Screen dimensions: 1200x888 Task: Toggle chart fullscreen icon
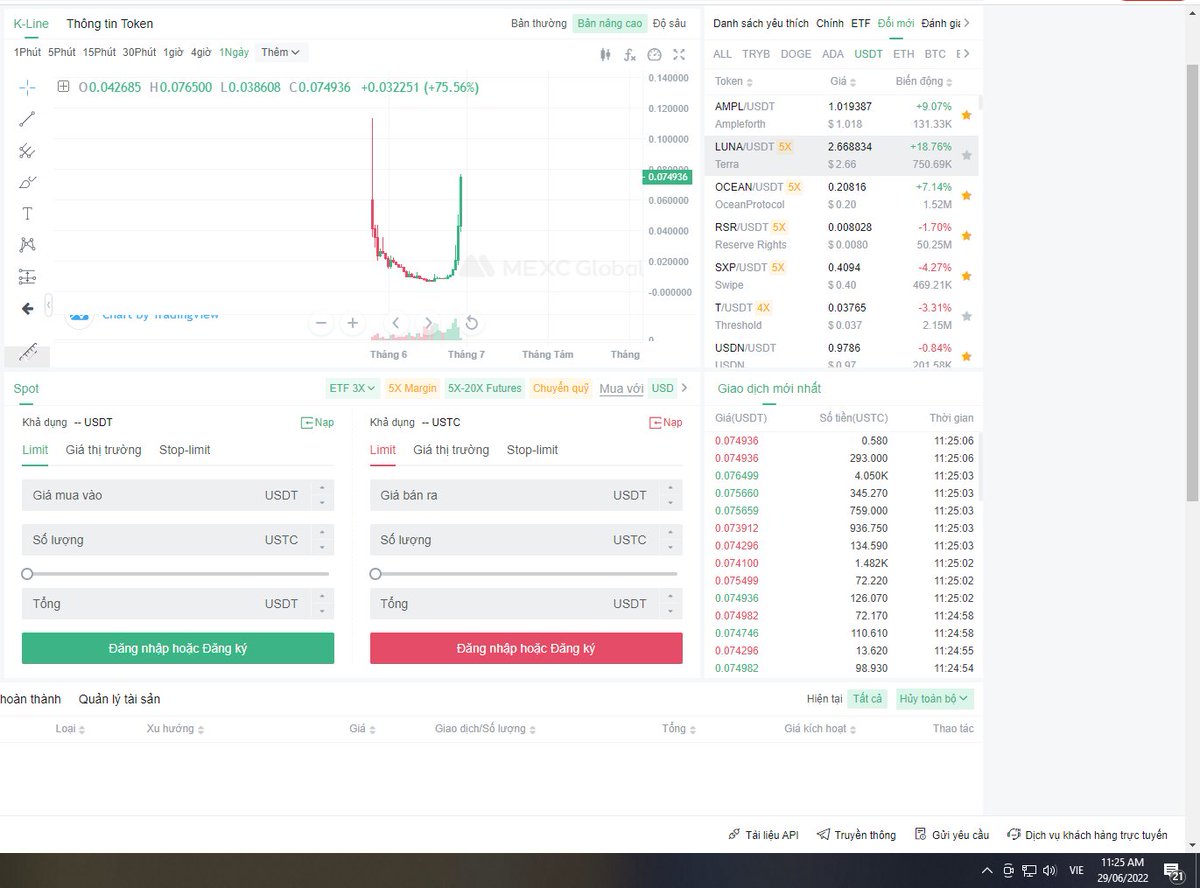[x=680, y=55]
